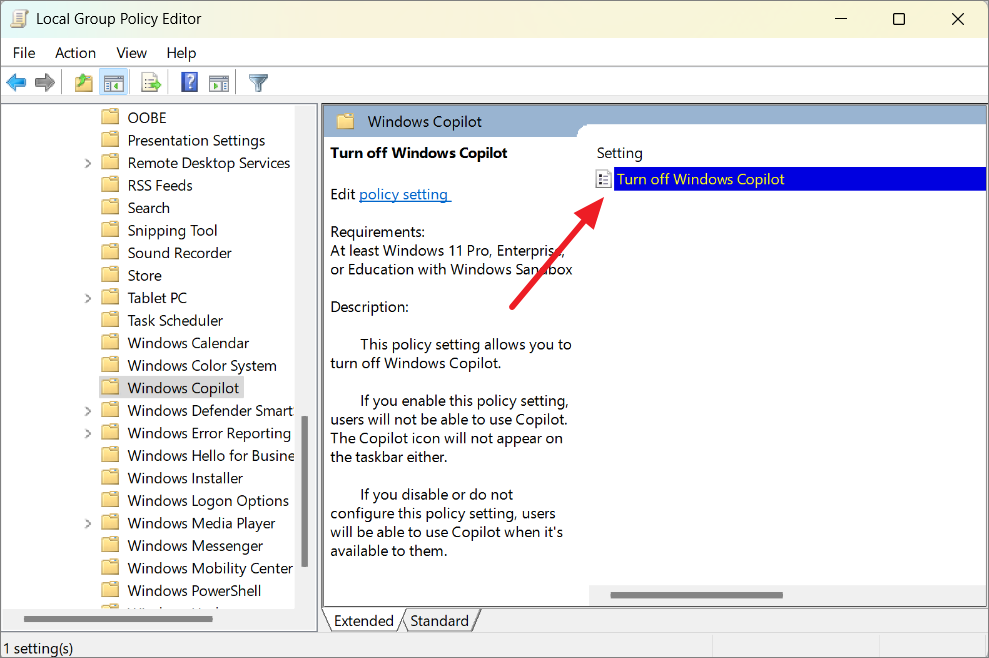Open Help via blue question mark icon
This screenshot has width=989, height=658.
click(189, 82)
